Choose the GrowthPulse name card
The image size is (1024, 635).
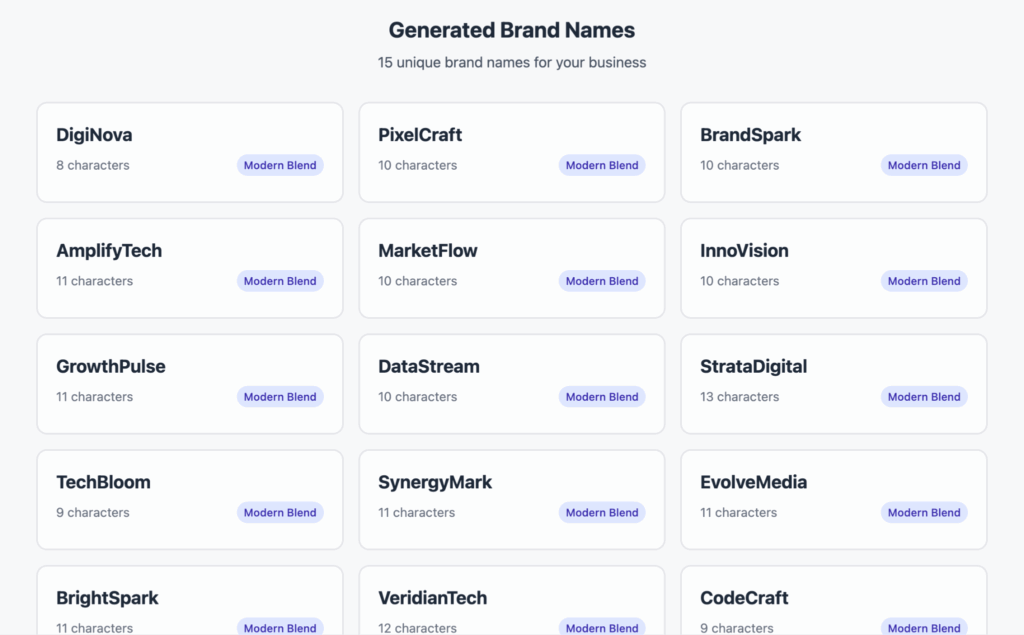coord(189,383)
